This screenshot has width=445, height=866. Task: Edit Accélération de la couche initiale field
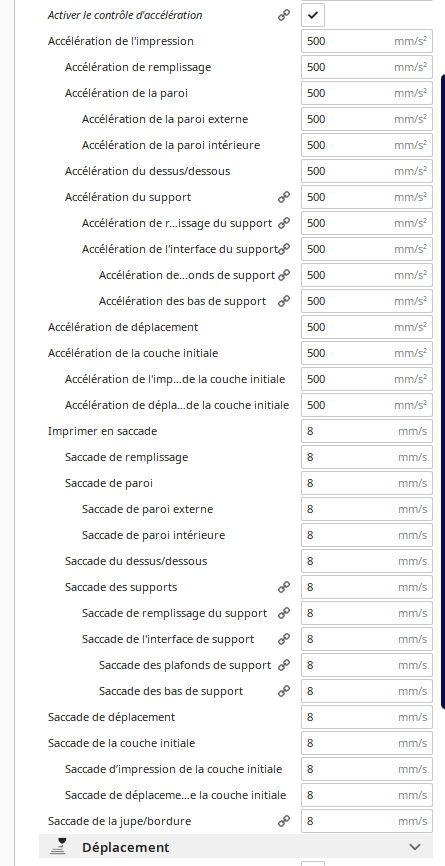click(x=367, y=353)
